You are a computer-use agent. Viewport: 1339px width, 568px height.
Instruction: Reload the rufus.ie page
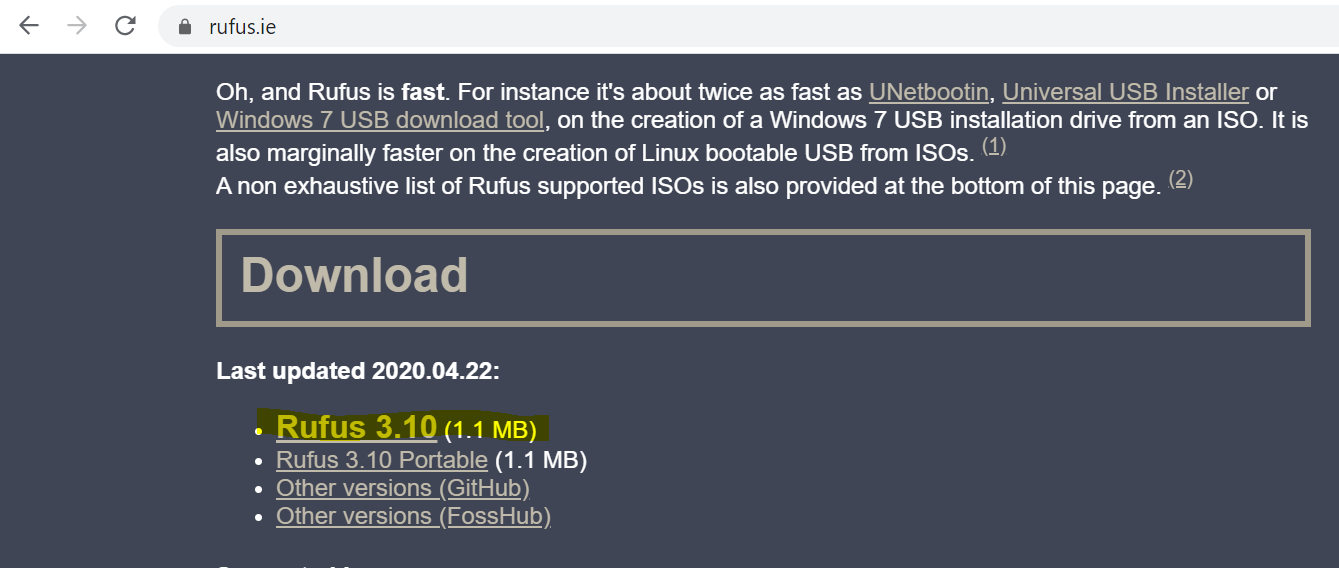pos(125,26)
